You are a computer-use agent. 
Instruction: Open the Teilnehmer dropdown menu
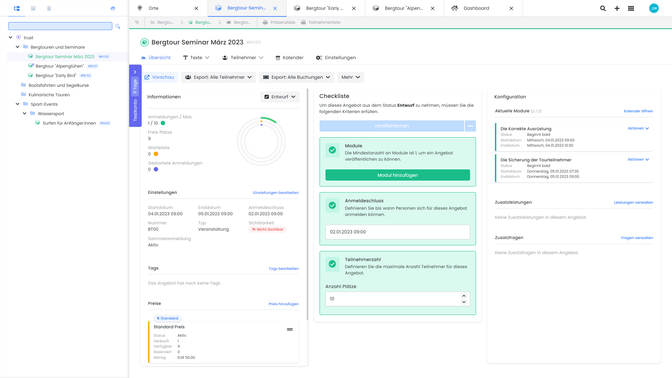[243, 57]
